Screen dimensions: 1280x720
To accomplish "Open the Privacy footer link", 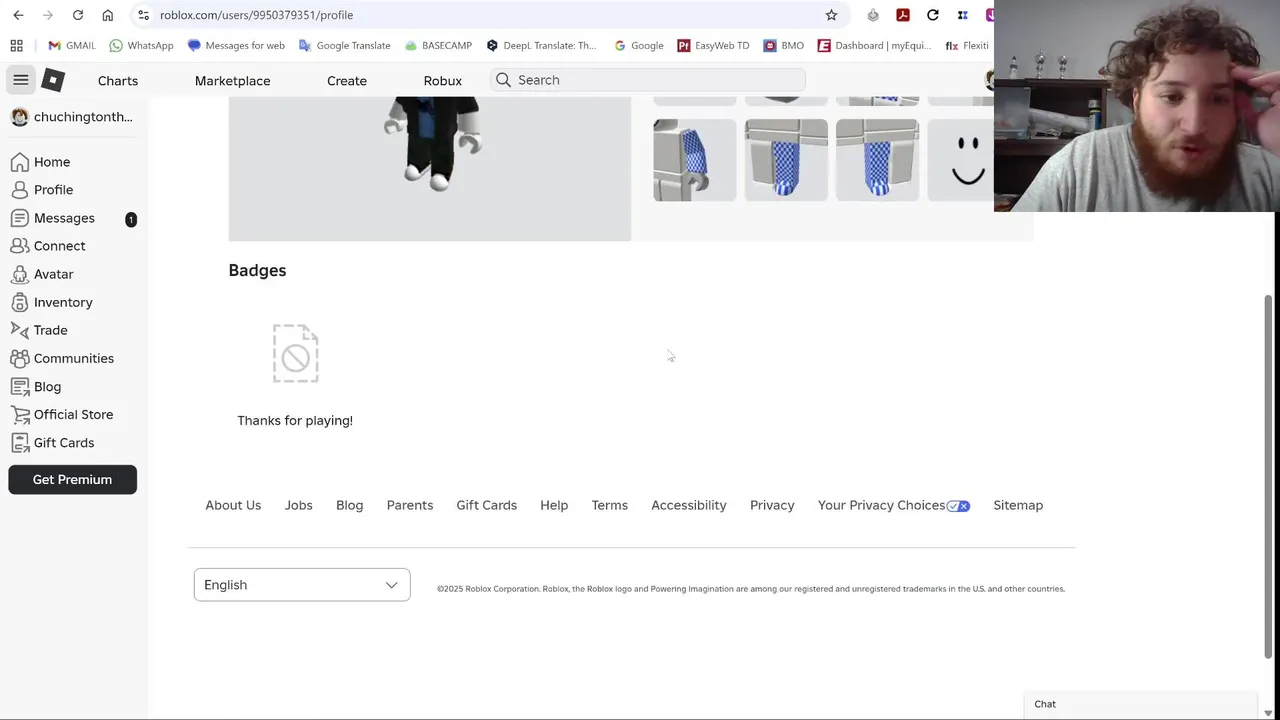I will (772, 505).
